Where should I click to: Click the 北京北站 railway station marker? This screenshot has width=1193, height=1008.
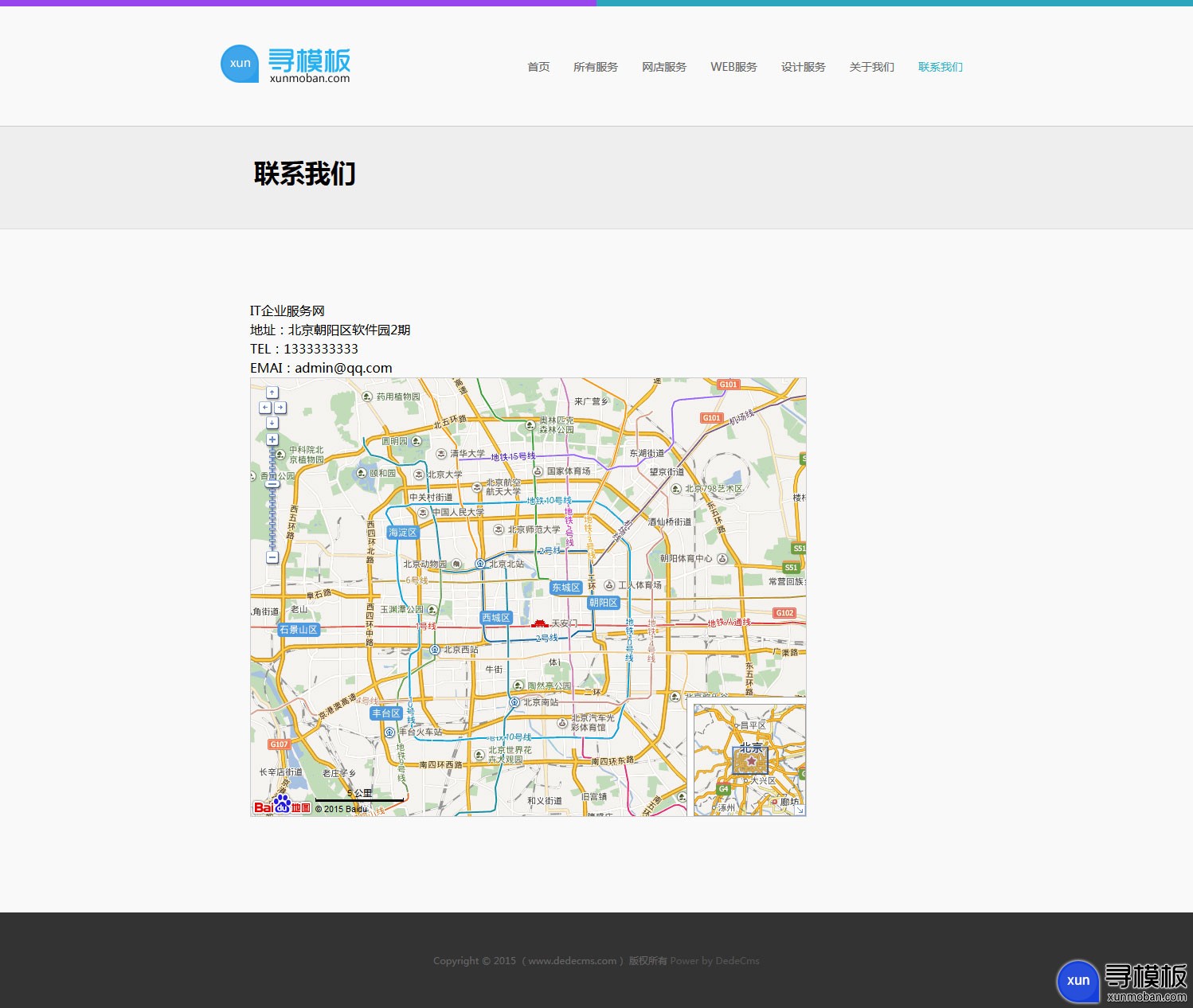tap(480, 564)
